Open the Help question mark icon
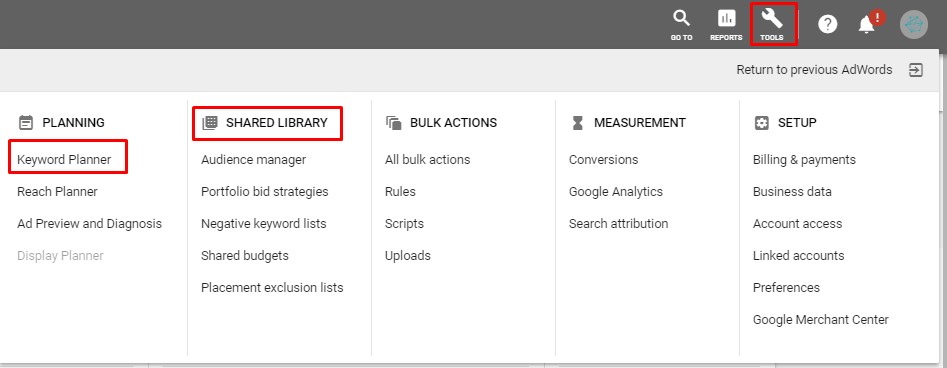Image resolution: width=947 pixels, height=368 pixels. tap(827, 24)
